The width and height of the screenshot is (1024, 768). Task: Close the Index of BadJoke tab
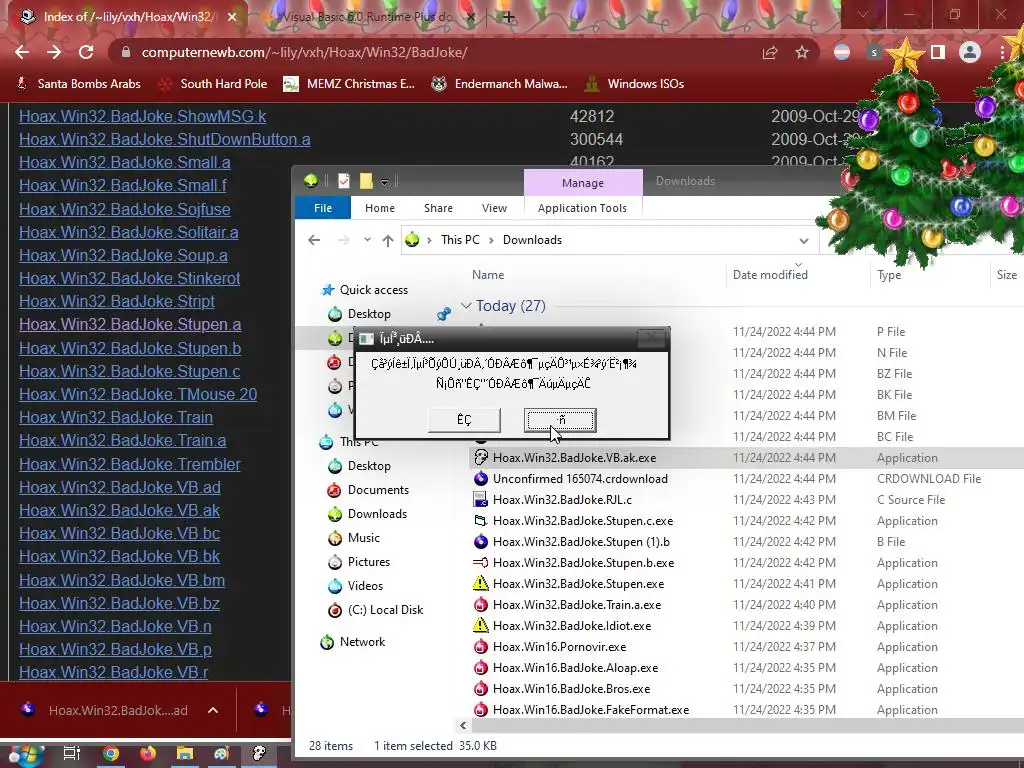232,17
